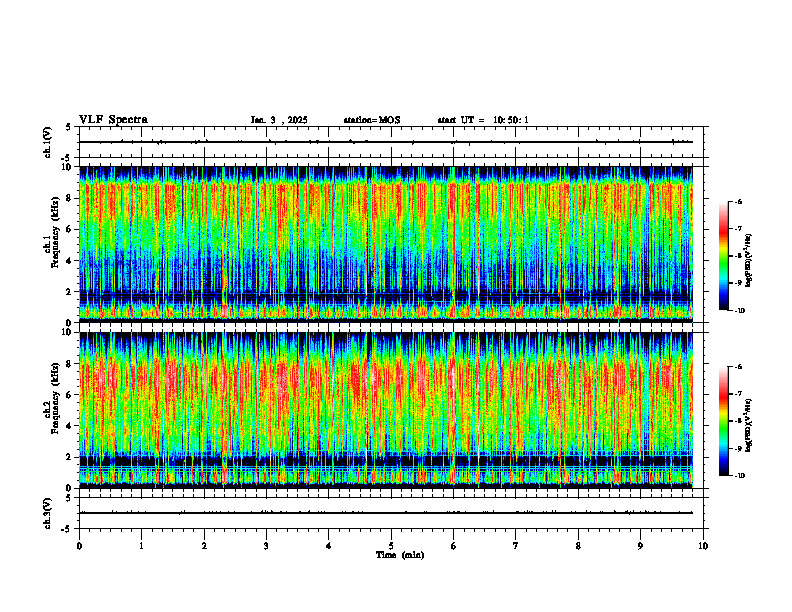Click the ch.2 spectrogram color scale bar
Screen dimensions: 792x612
coord(724,421)
